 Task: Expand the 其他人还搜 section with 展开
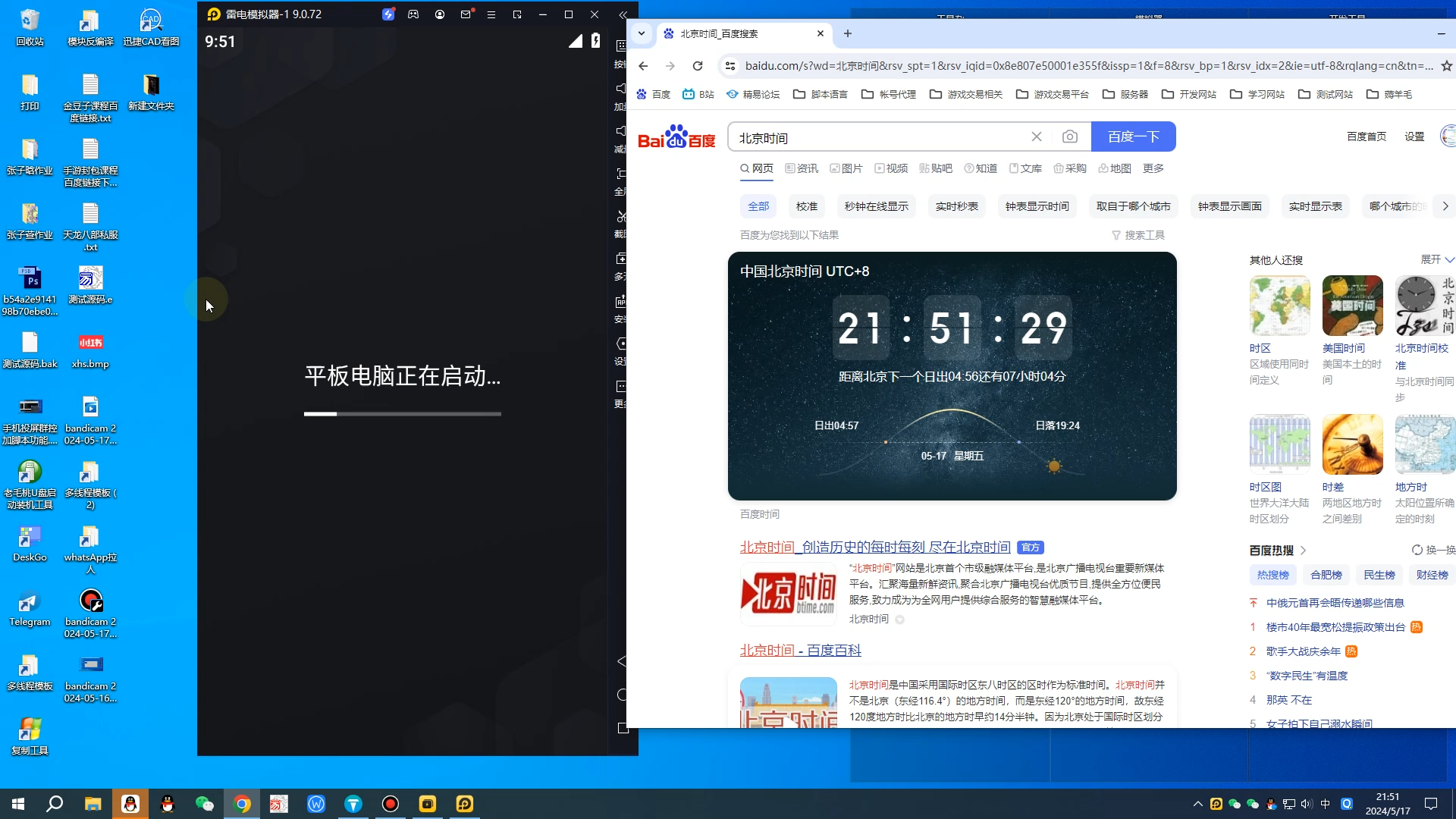click(x=1437, y=259)
